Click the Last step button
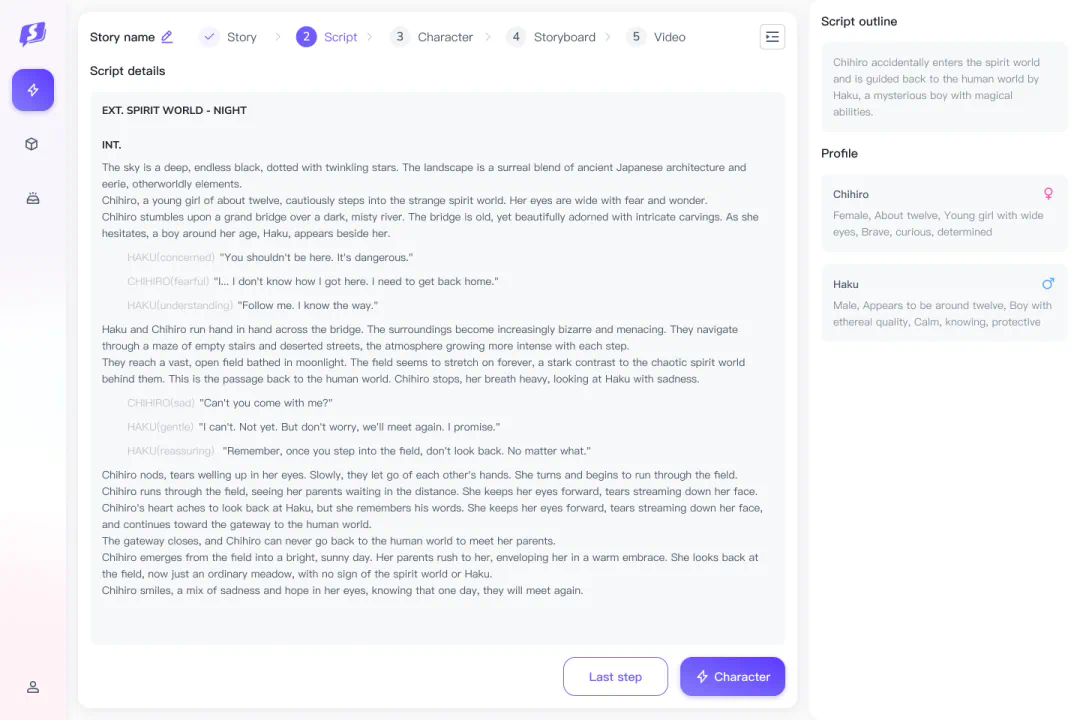This screenshot has height=720, width=1080. [x=615, y=677]
